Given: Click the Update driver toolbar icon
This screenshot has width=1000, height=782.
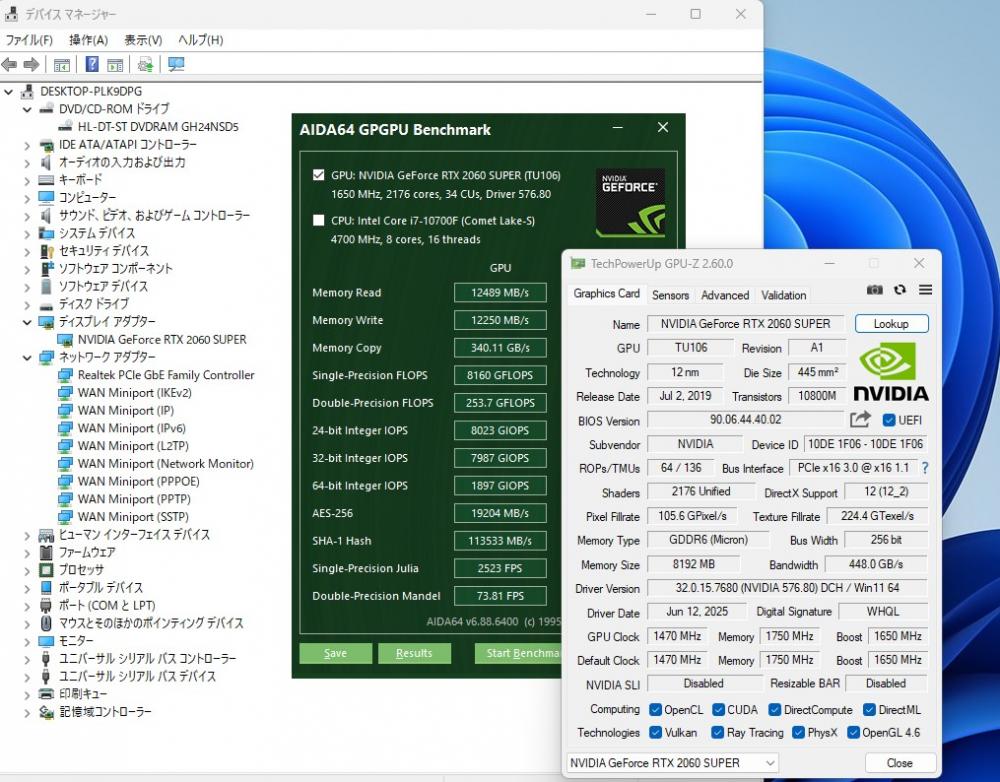Looking at the screenshot, I should coord(145,64).
